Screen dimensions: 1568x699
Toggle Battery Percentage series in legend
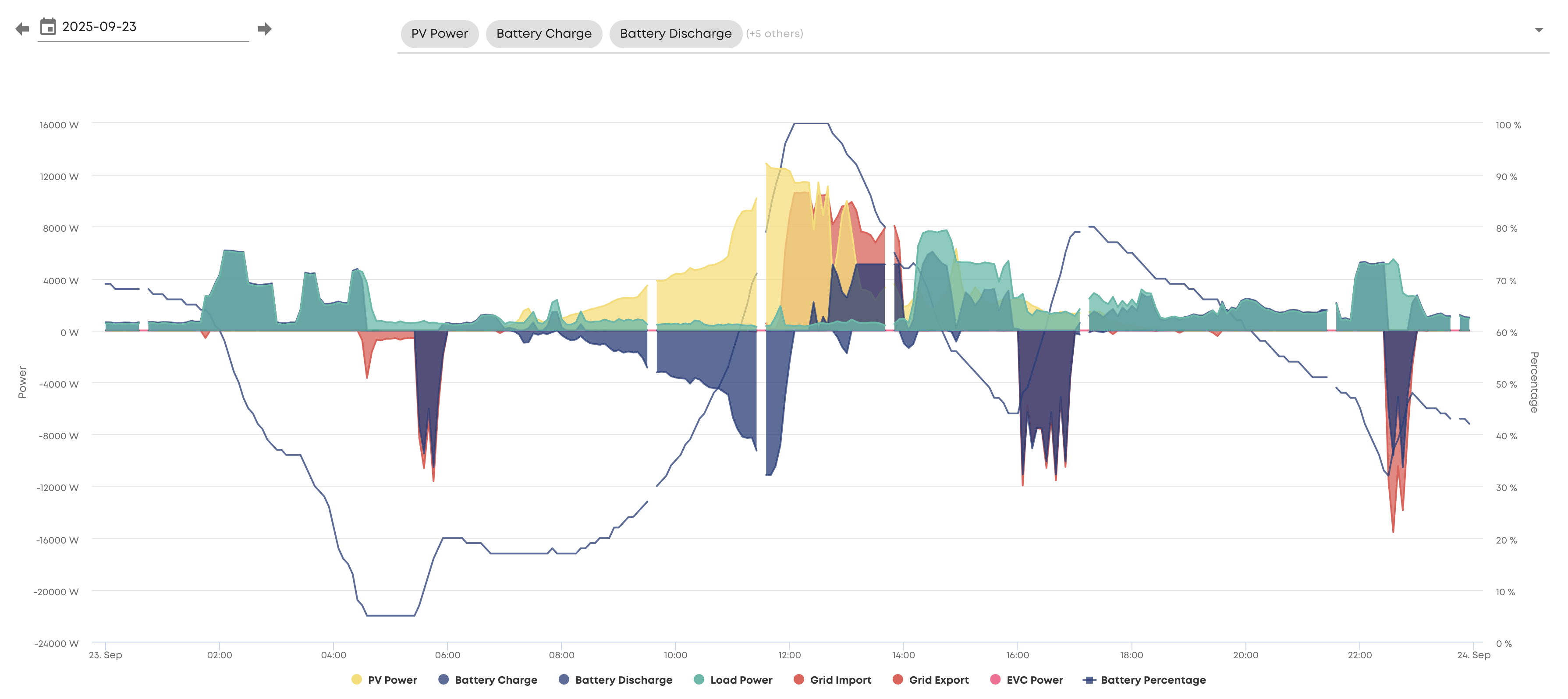pos(1144,680)
